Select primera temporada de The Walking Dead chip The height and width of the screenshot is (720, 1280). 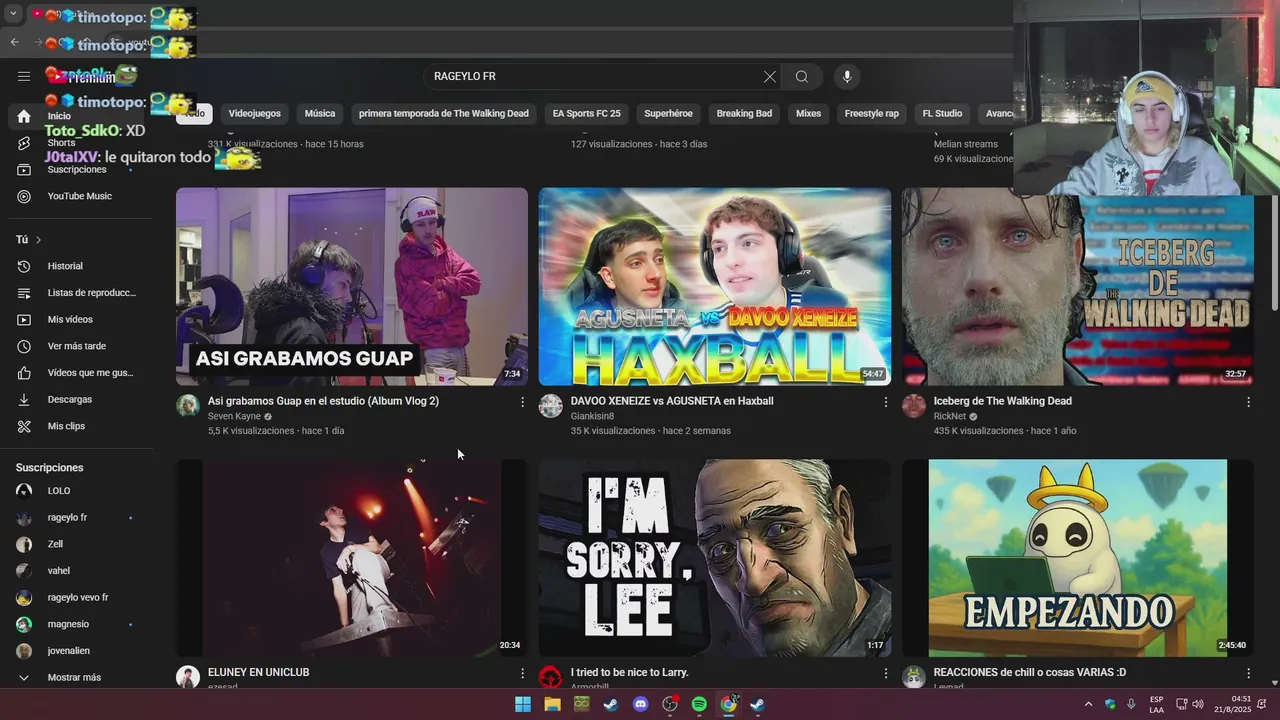pyautogui.click(x=444, y=114)
